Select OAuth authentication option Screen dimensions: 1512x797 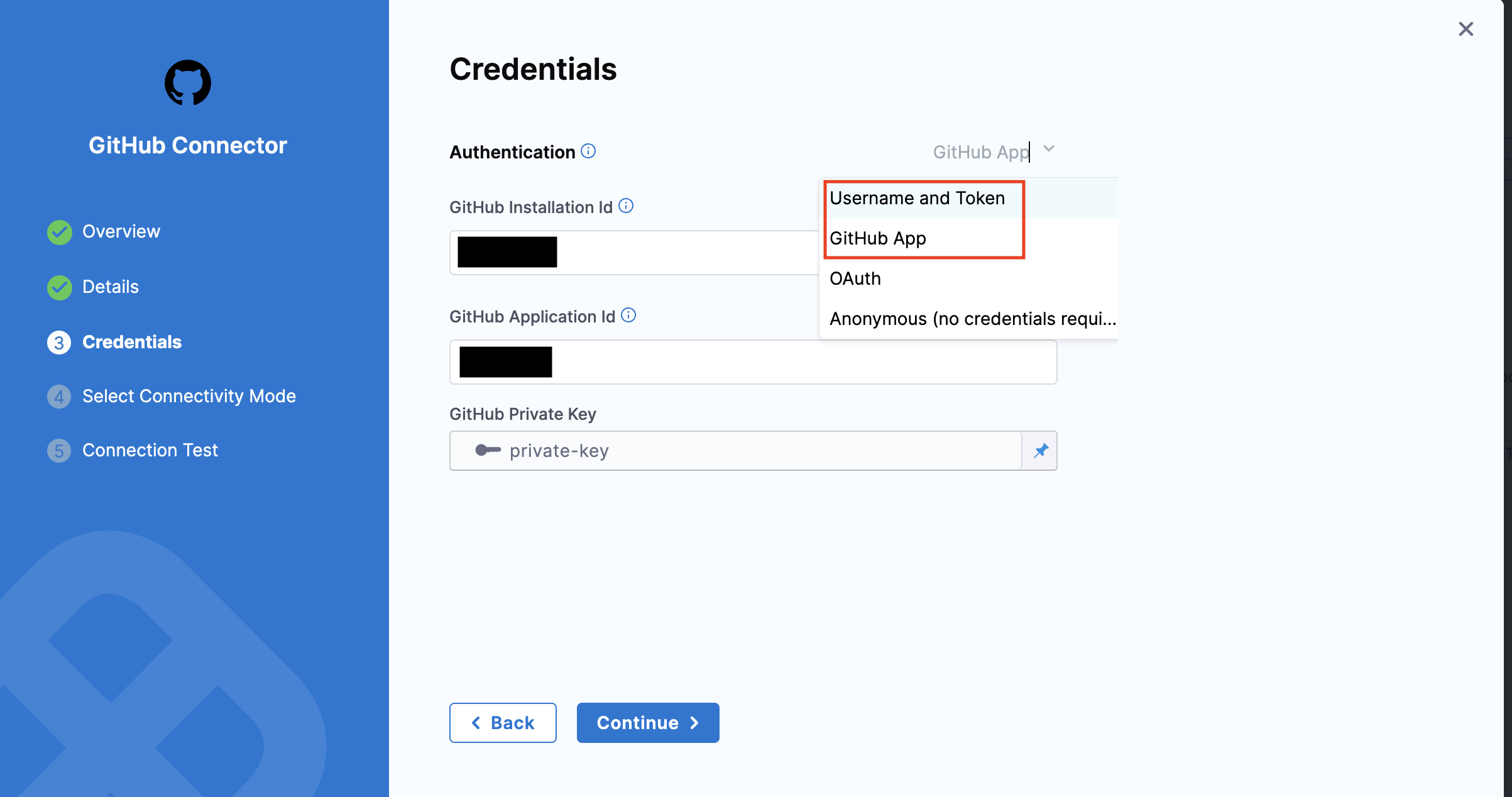(x=855, y=279)
